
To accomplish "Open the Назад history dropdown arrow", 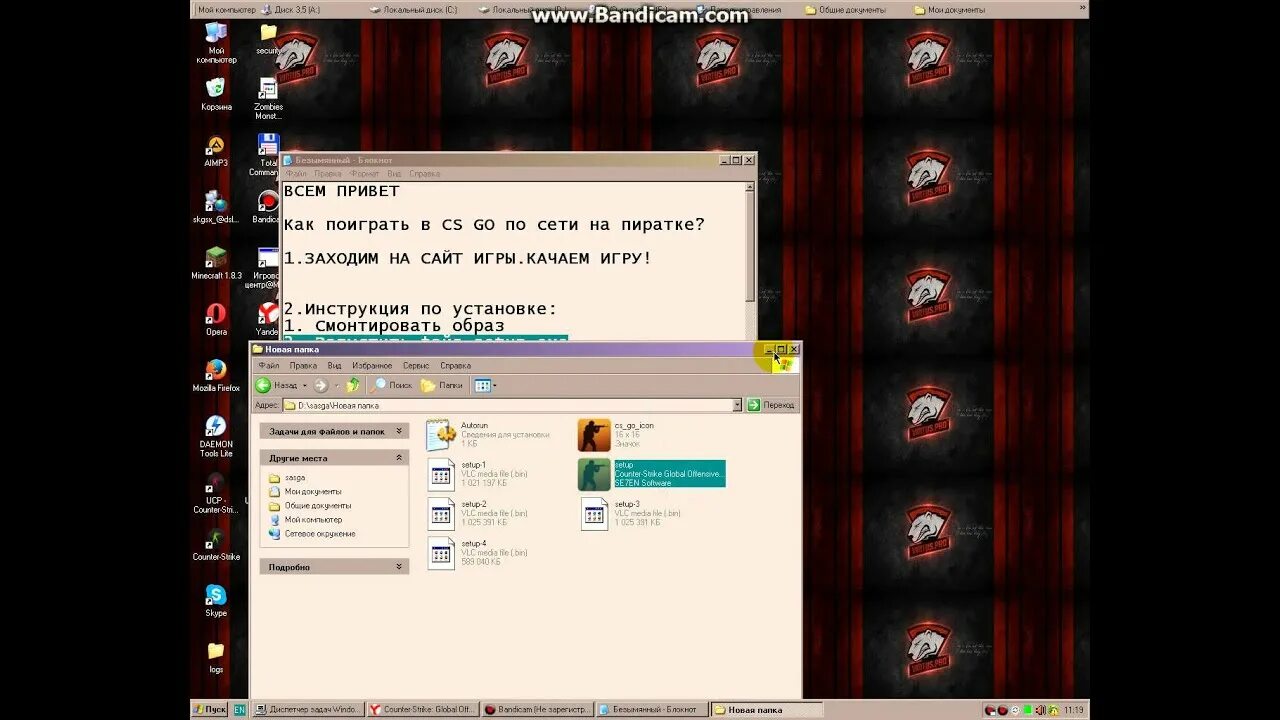I will (x=303, y=385).
